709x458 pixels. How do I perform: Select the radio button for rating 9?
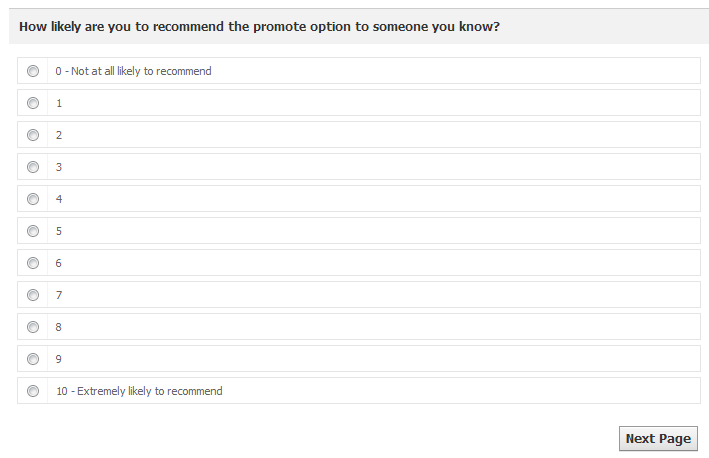pyautogui.click(x=33, y=359)
